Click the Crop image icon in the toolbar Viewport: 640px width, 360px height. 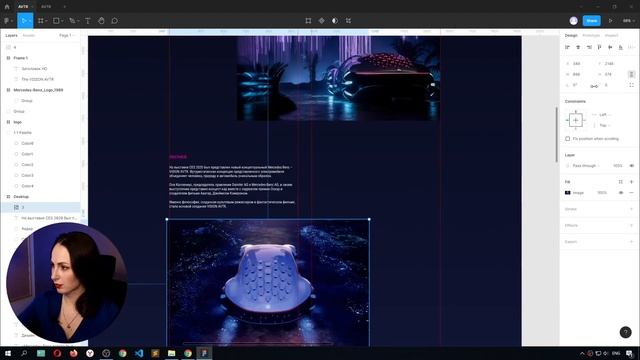pyautogui.click(x=348, y=20)
